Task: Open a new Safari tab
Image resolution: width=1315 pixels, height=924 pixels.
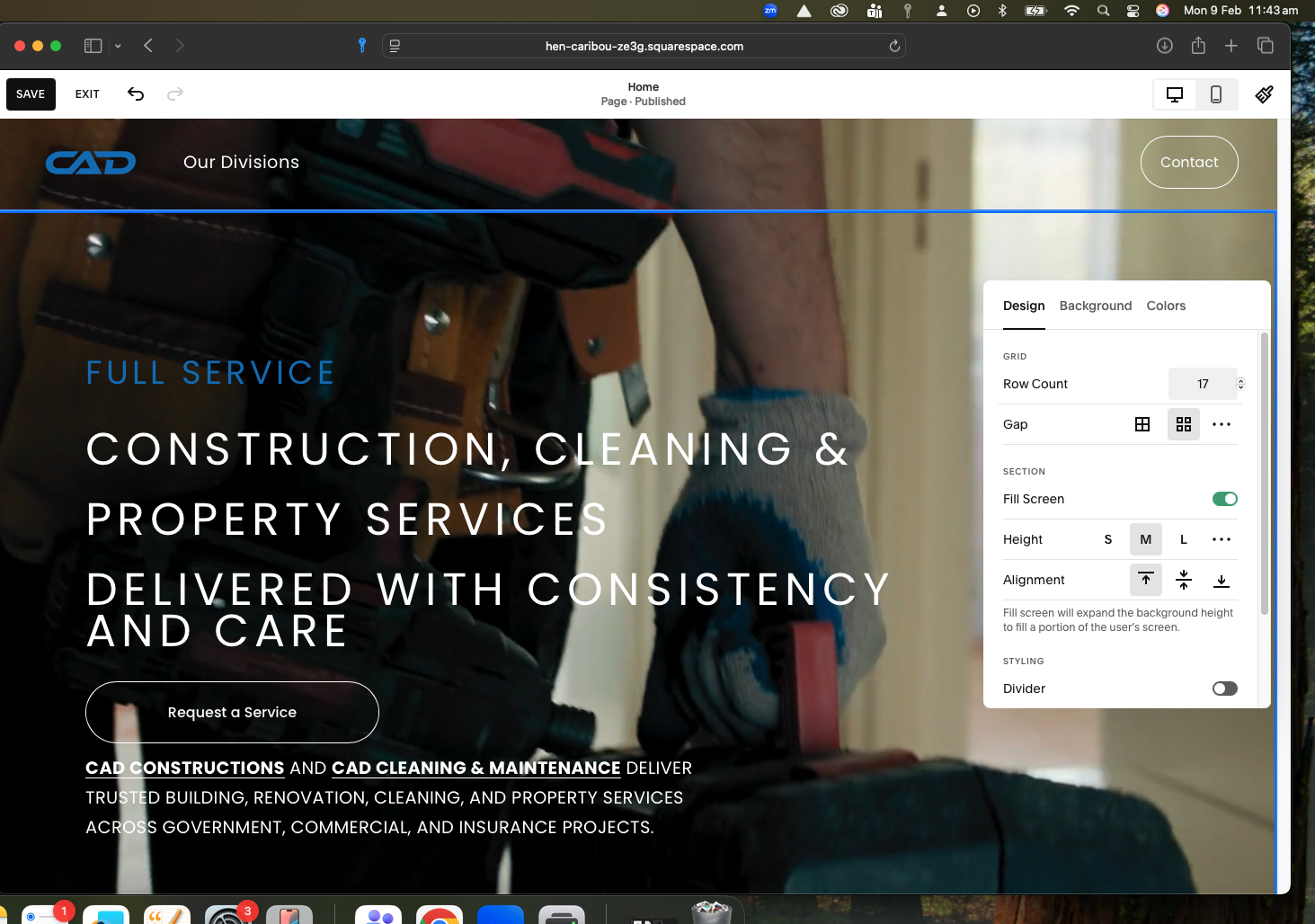Action: click(1231, 46)
